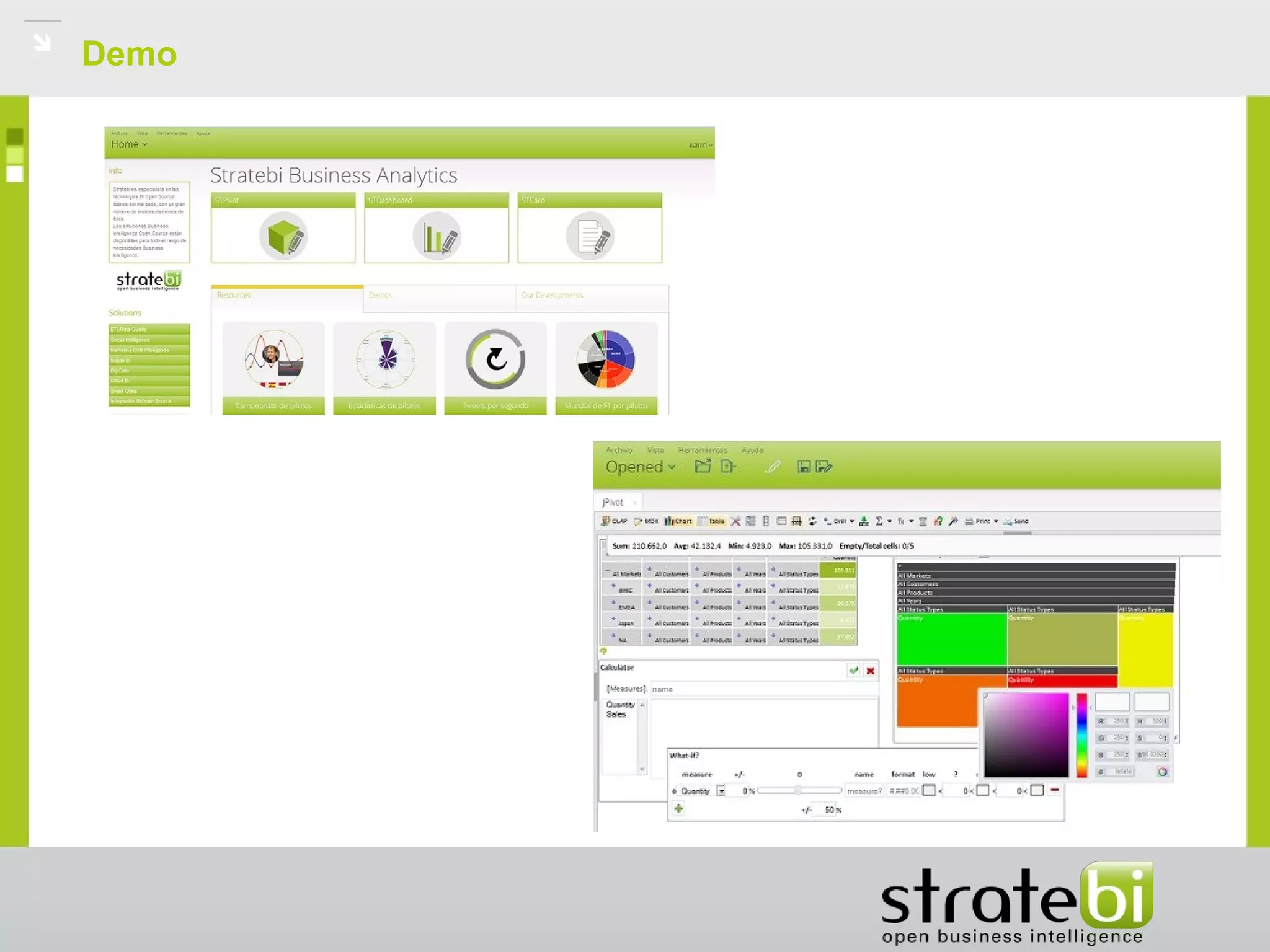Cancel calculator with red X
Image resolution: width=1270 pixels, height=952 pixels.
click(x=871, y=670)
